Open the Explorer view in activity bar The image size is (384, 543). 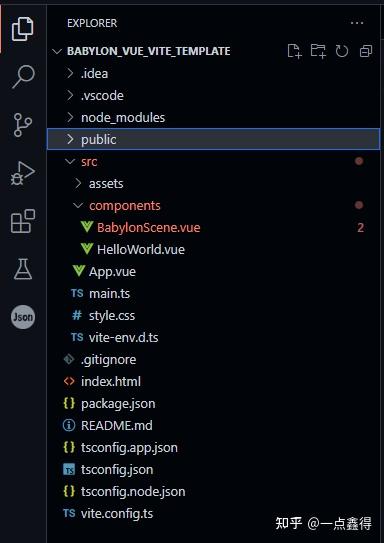[x=23, y=29]
